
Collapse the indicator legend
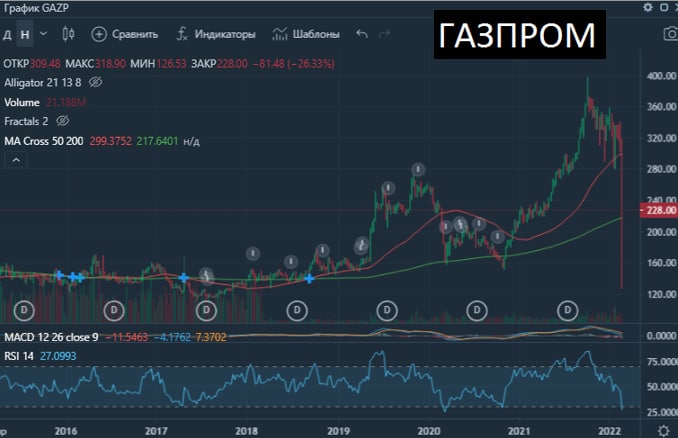[x=16, y=160]
